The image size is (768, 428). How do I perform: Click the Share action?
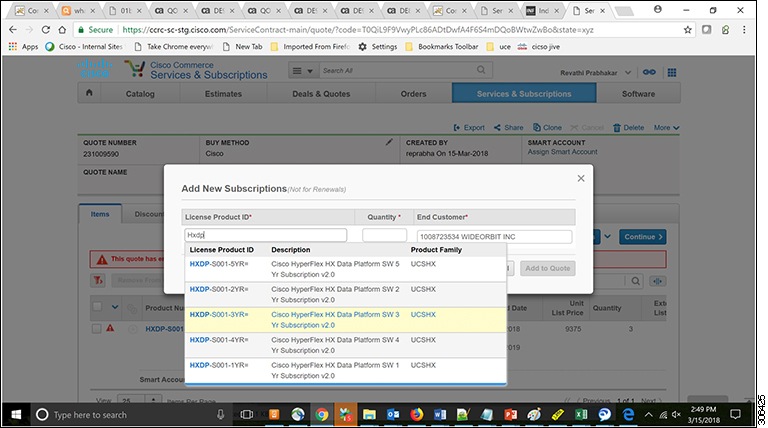coord(508,127)
